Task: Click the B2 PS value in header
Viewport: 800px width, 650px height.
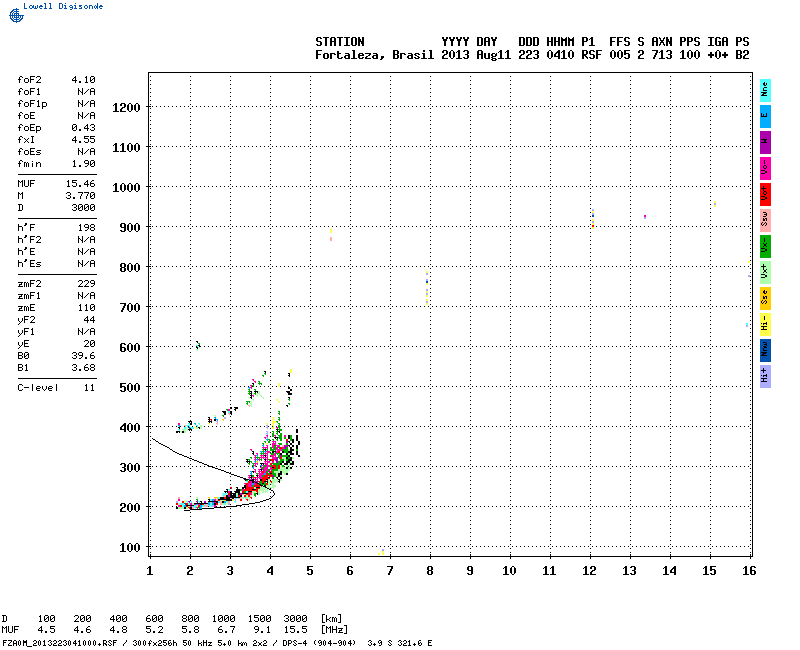Action: (x=742, y=55)
